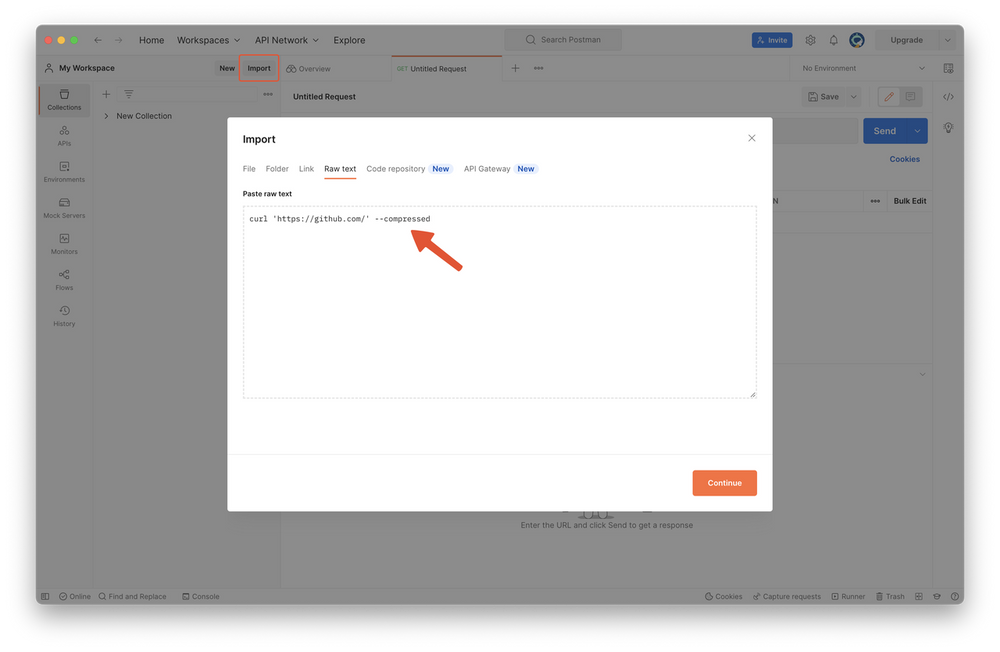The image size is (1000, 652).
Task: Open the Collections sidebar panel
Action: tap(64, 99)
